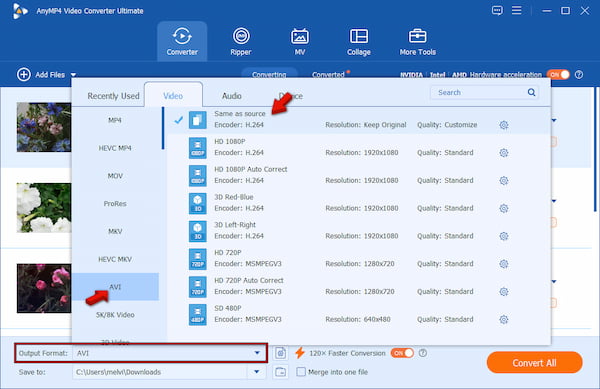Click the feedback chat icon in title bar
This screenshot has height=389, width=600.
click(x=497, y=10)
